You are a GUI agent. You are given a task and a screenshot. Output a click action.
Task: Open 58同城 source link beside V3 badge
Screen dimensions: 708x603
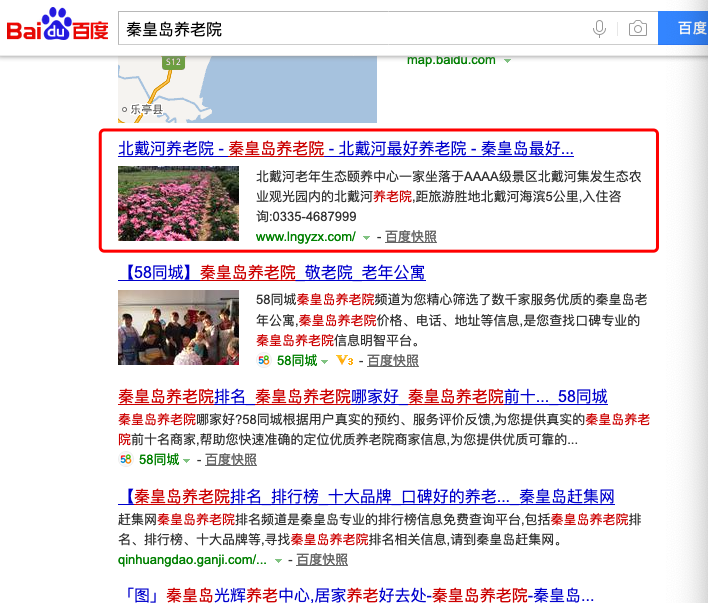tap(297, 360)
